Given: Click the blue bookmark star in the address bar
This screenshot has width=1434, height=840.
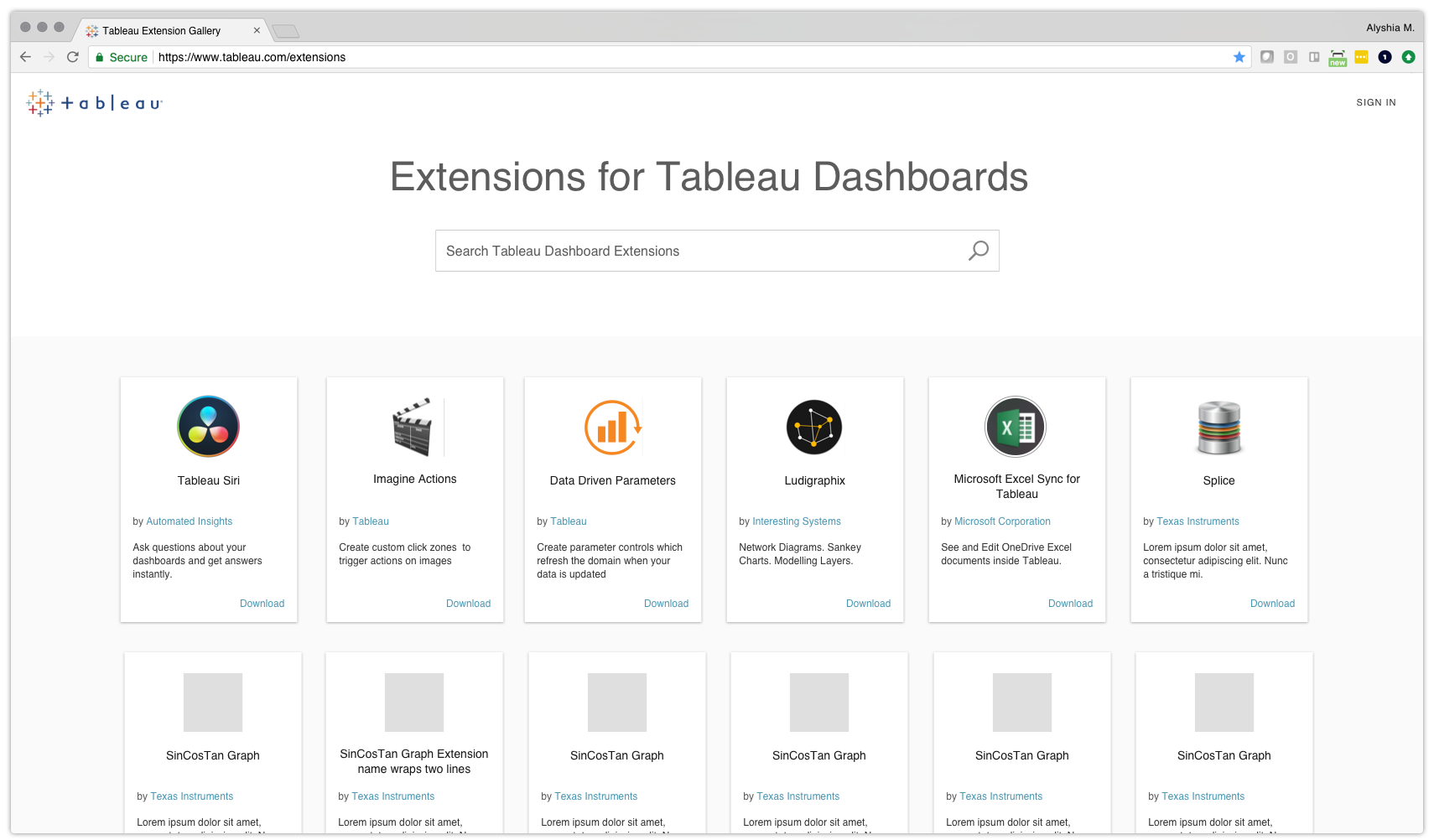Looking at the screenshot, I should (x=1239, y=57).
